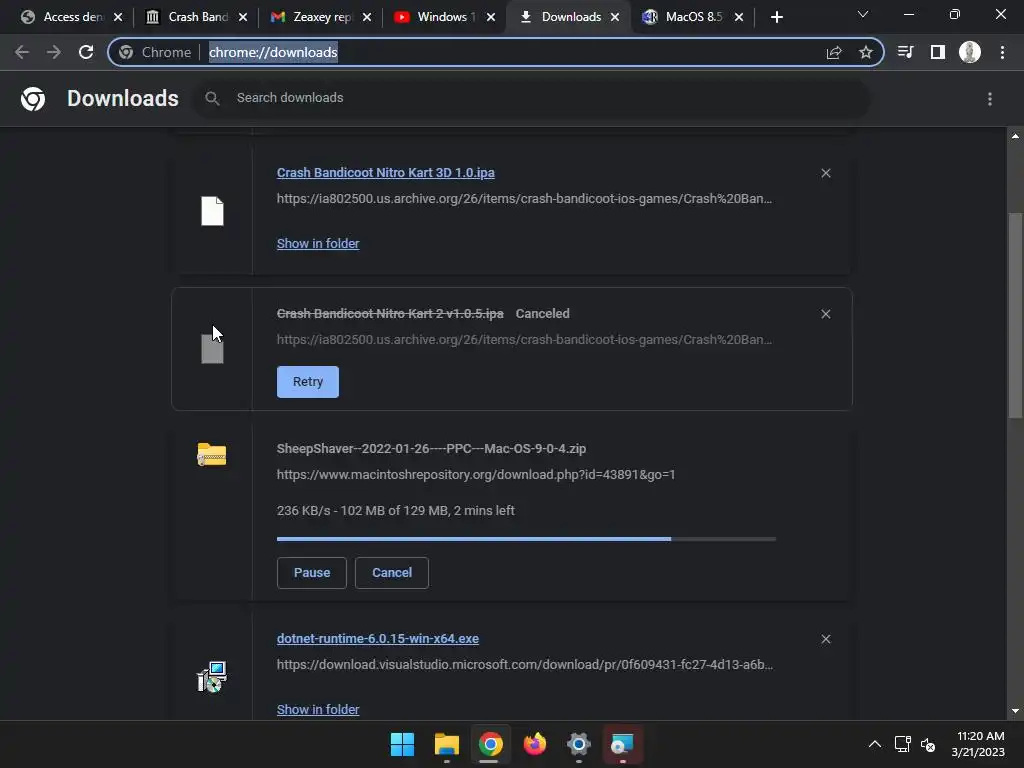Pause the SheepShaver download

pyautogui.click(x=312, y=573)
